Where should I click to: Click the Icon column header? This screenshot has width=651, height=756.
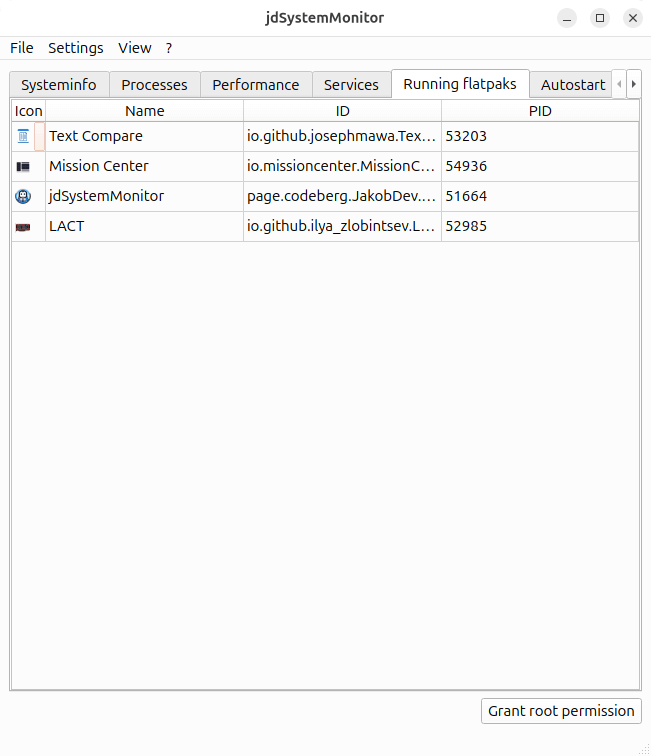(x=28, y=111)
